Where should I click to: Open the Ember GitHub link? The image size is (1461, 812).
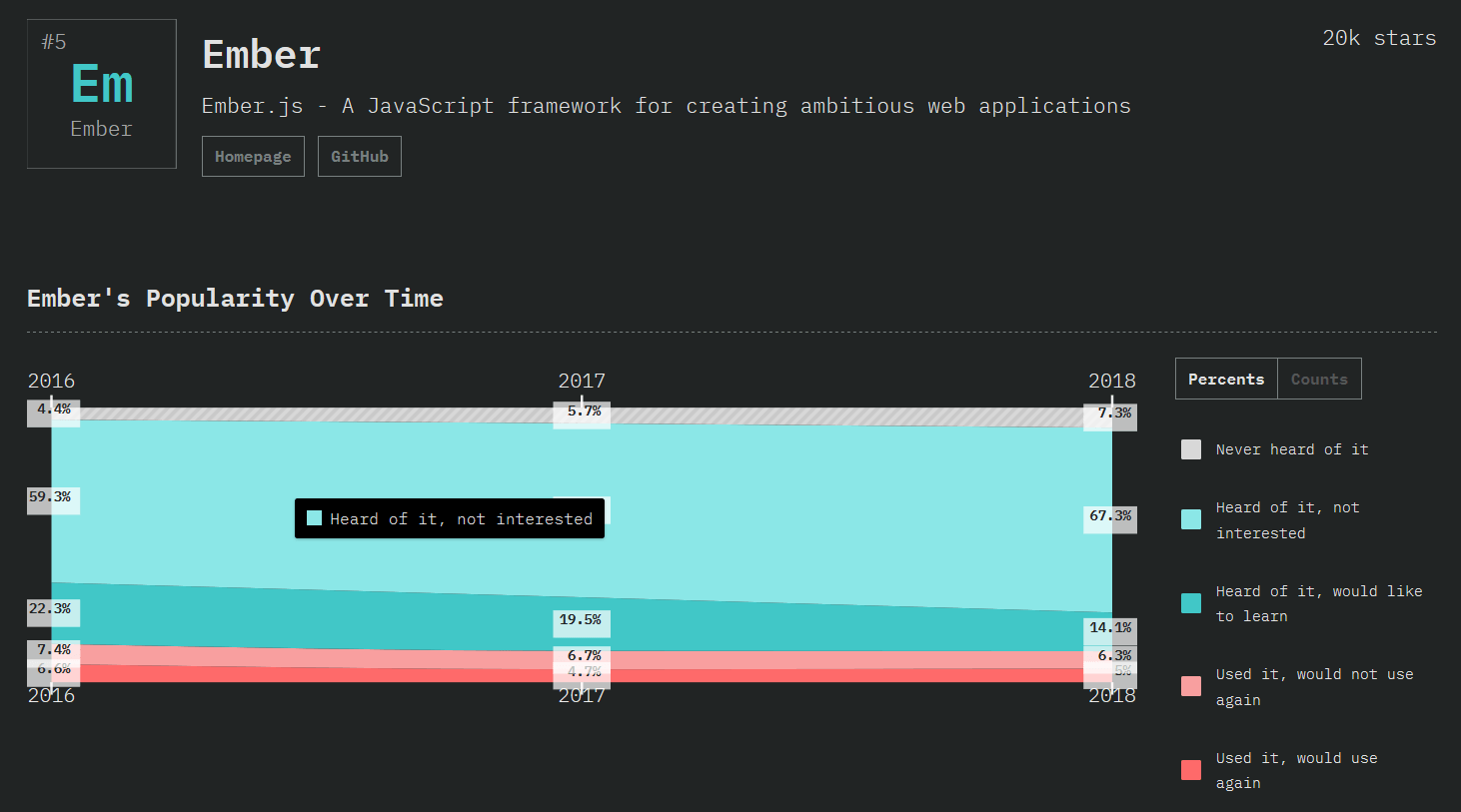click(x=360, y=157)
